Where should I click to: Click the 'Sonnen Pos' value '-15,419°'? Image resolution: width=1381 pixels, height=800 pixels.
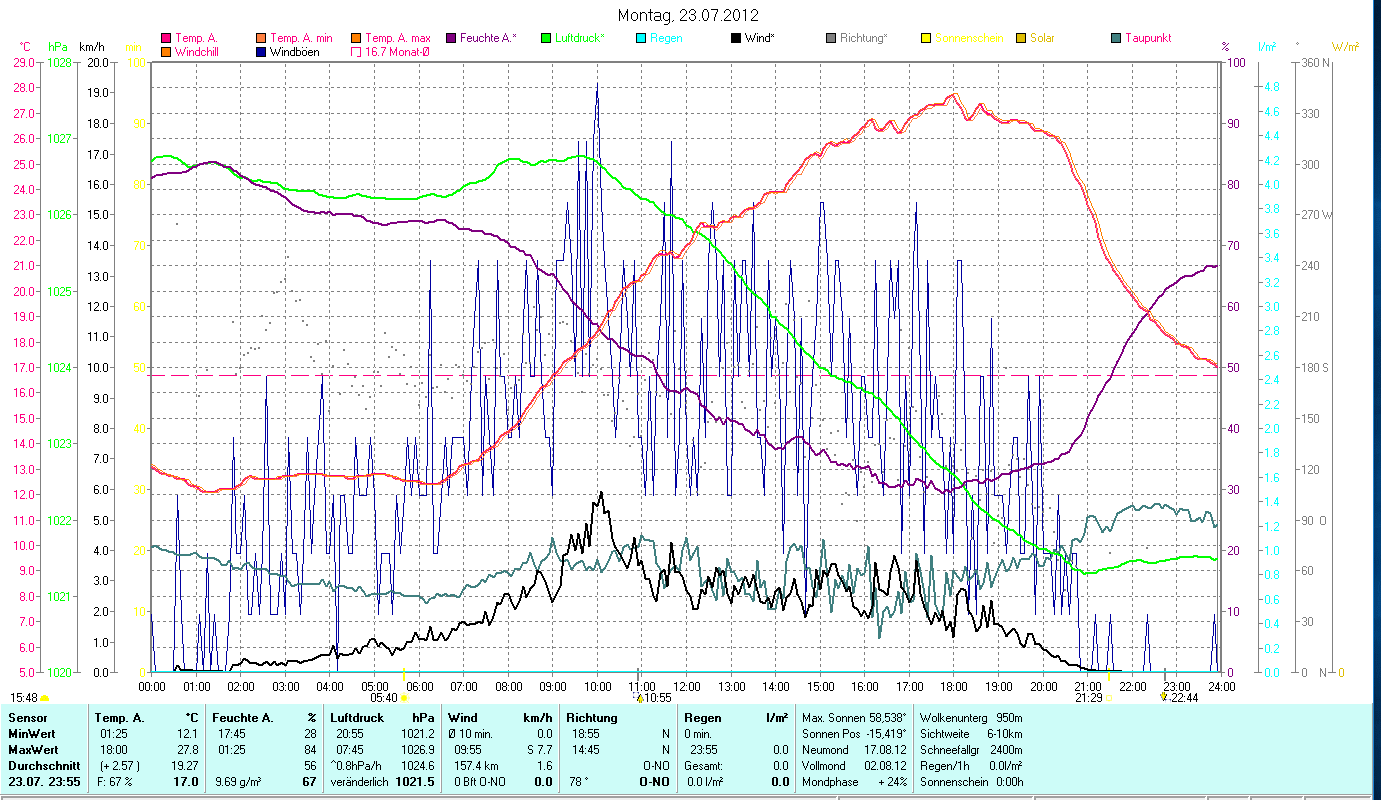point(886,734)
